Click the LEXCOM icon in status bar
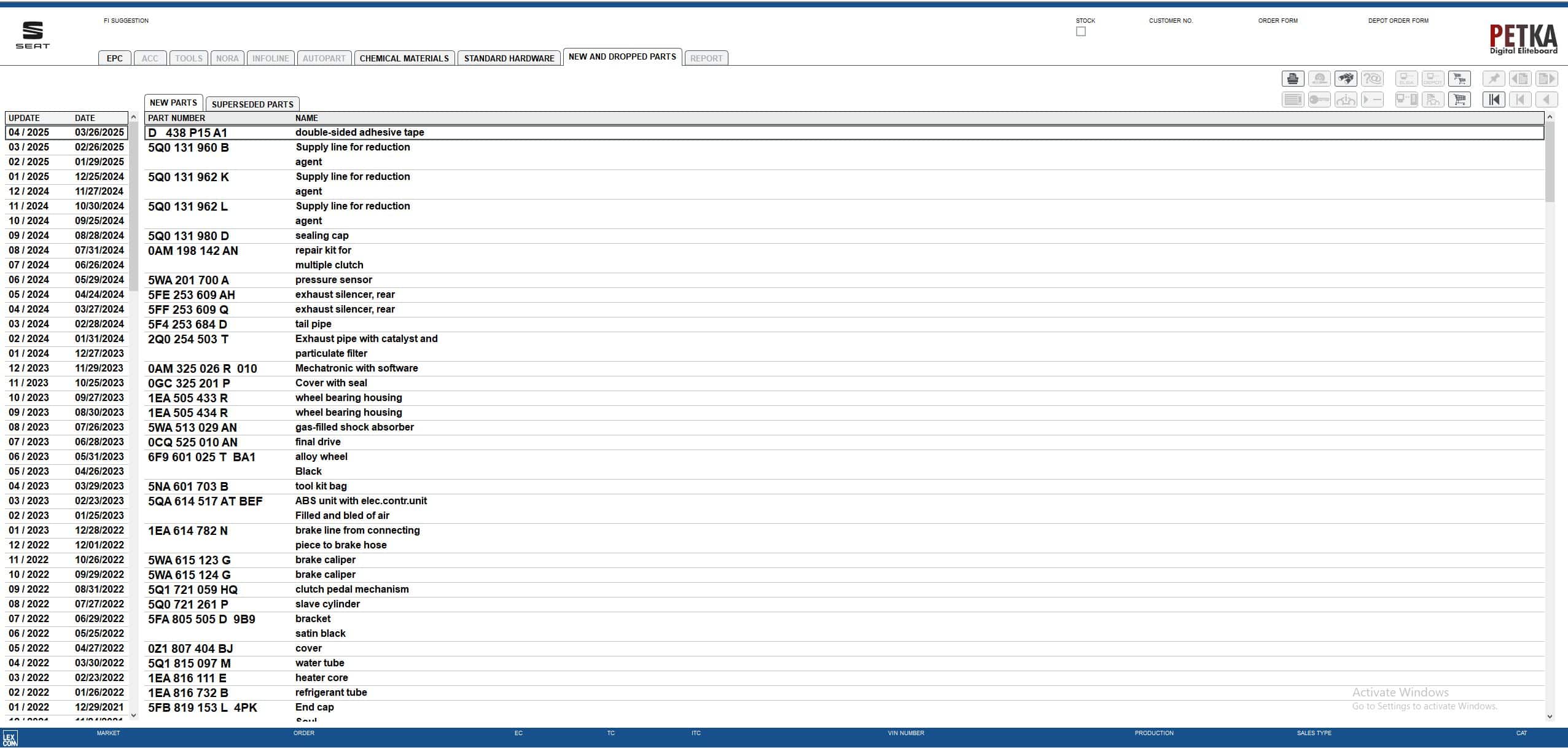 (10, 738)
